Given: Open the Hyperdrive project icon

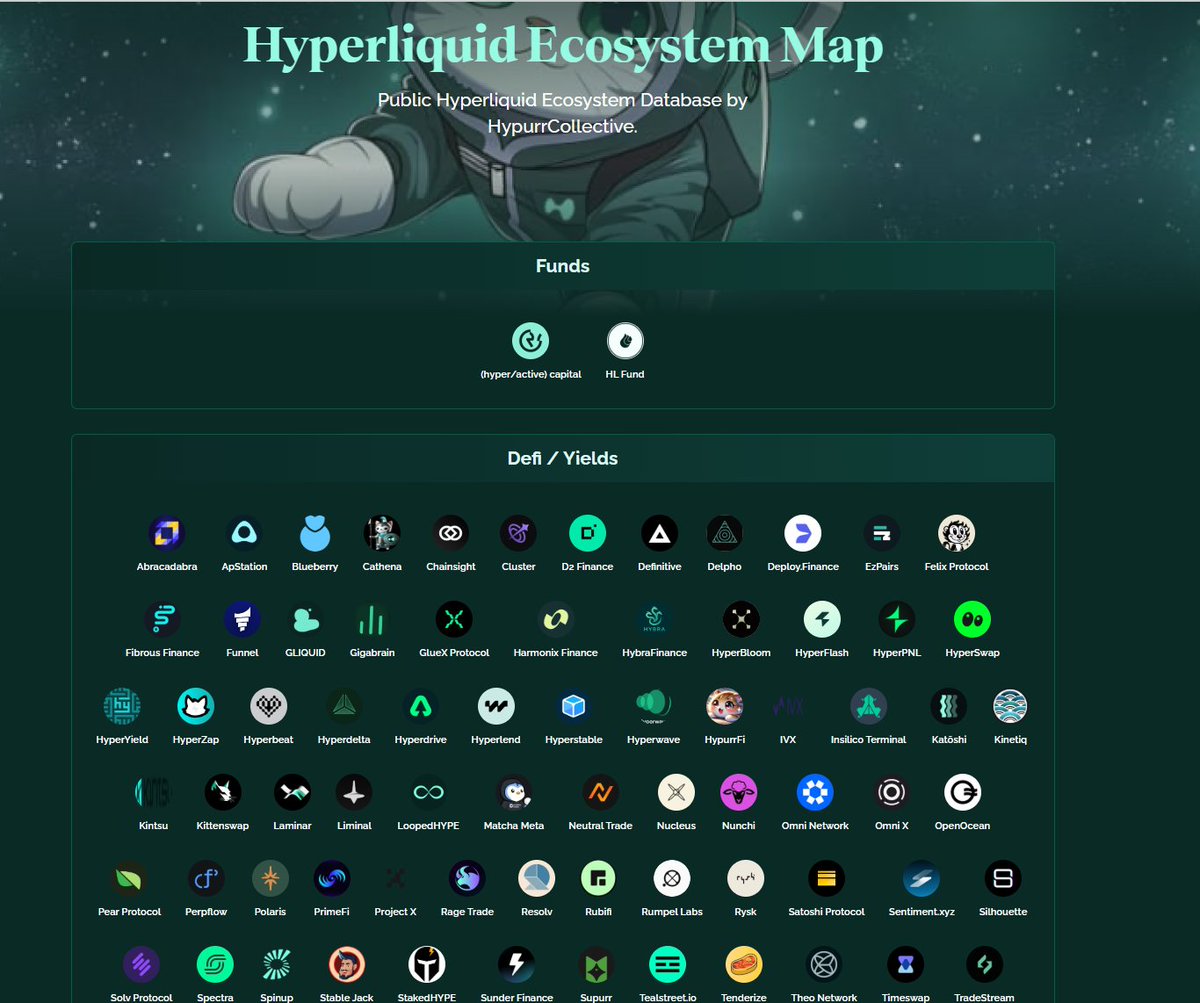Looking at the screenshot, I should pos(421,707).
